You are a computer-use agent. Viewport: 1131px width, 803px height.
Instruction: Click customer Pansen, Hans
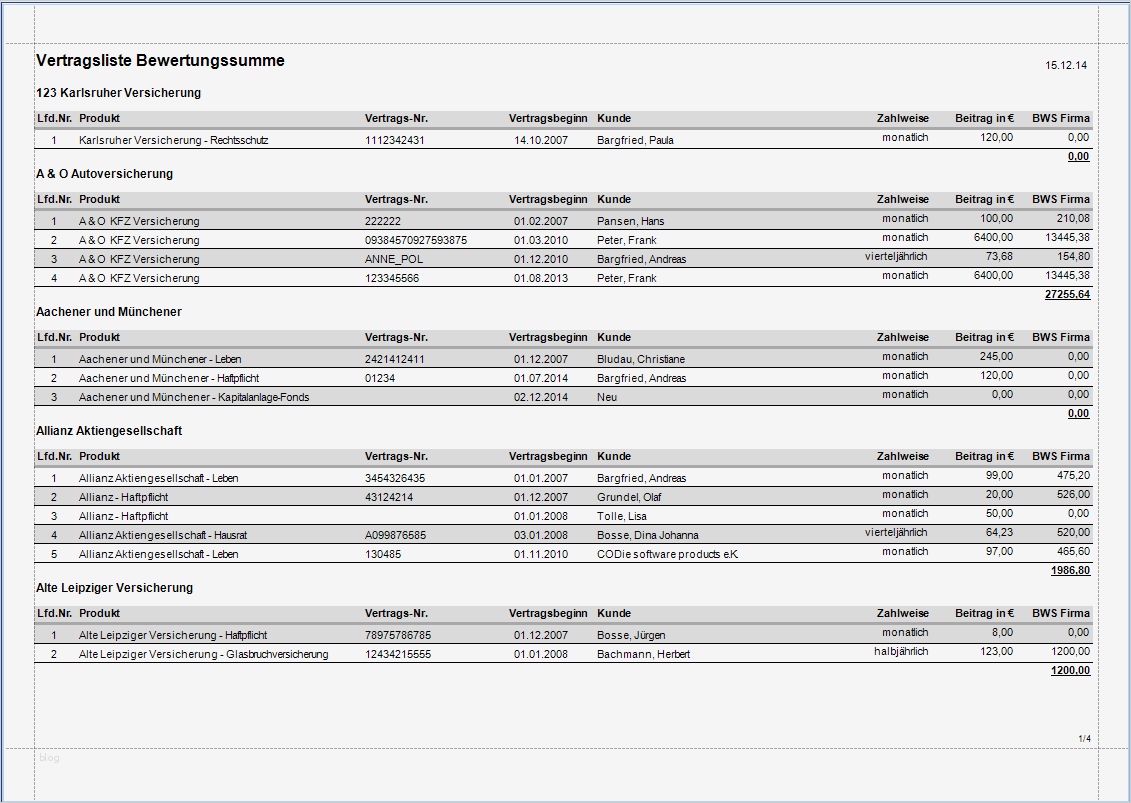(x=631, y=221)
